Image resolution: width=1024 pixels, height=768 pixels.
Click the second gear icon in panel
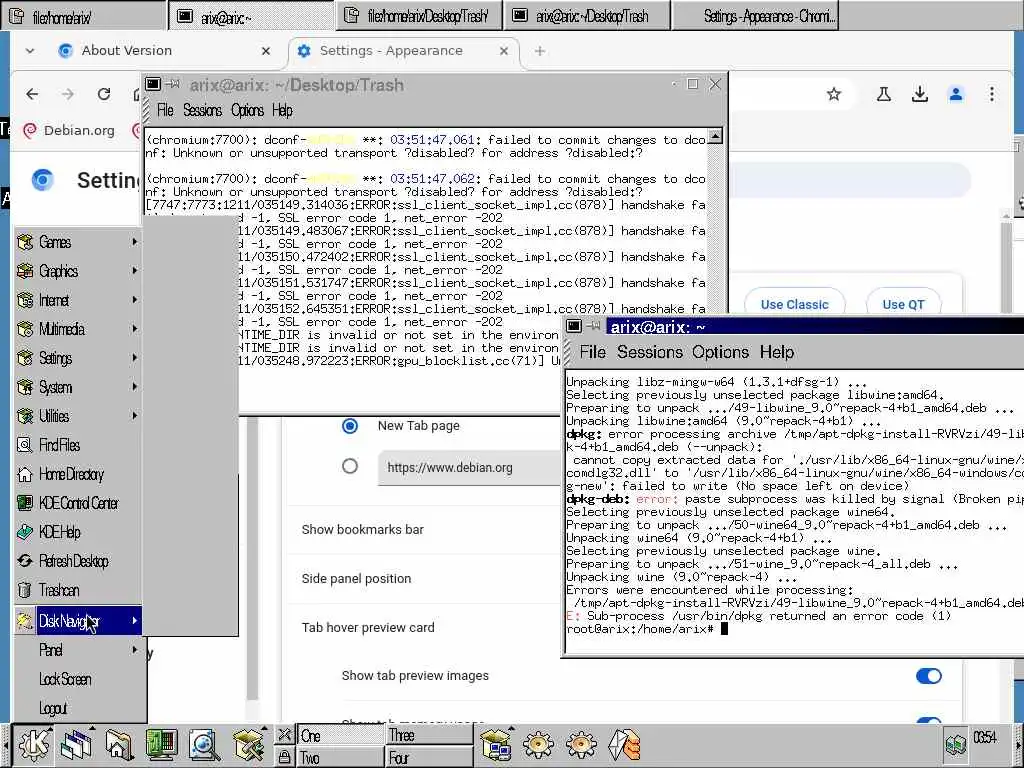tap(581, 744)
